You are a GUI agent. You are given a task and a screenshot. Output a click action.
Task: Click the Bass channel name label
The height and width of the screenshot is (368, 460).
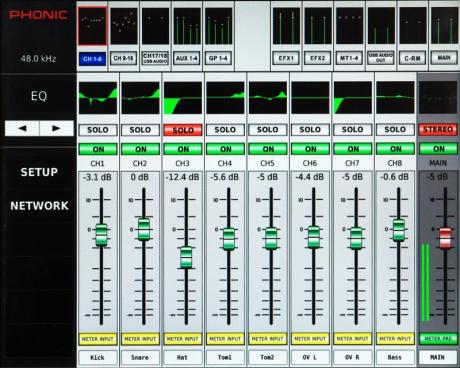coord(395,357)
